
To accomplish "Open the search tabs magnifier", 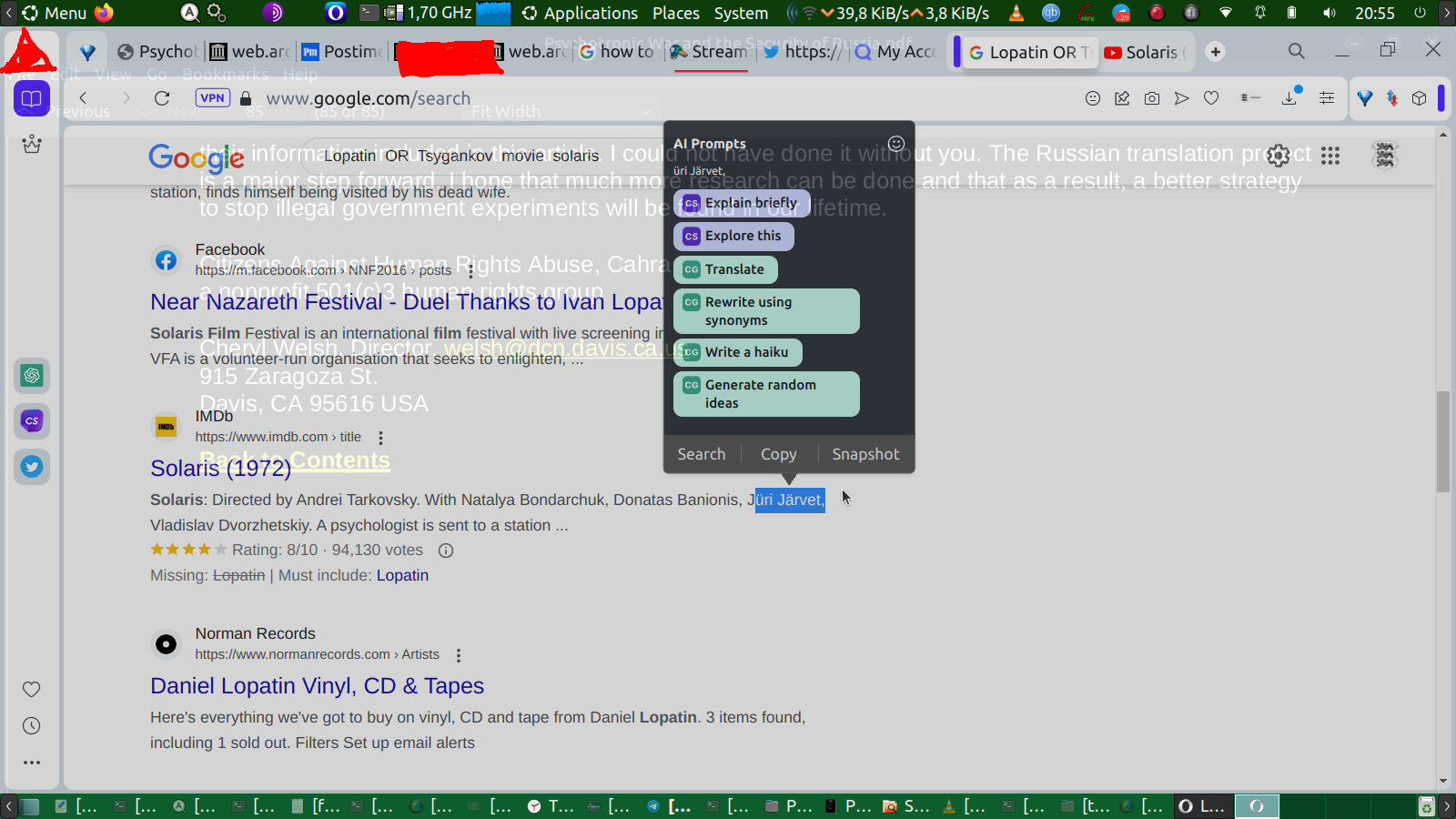I will pyautogui.click(x=1297, y=51).
